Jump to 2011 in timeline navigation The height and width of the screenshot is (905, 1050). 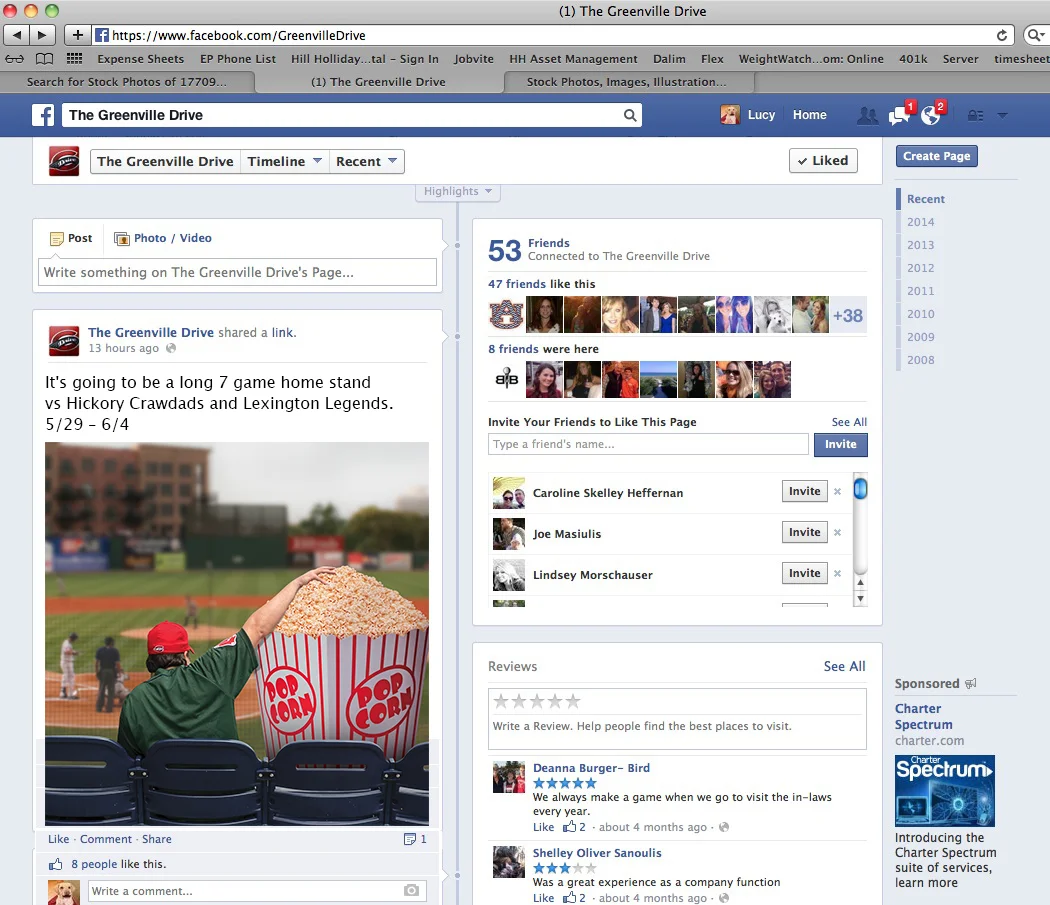point(920,291)
